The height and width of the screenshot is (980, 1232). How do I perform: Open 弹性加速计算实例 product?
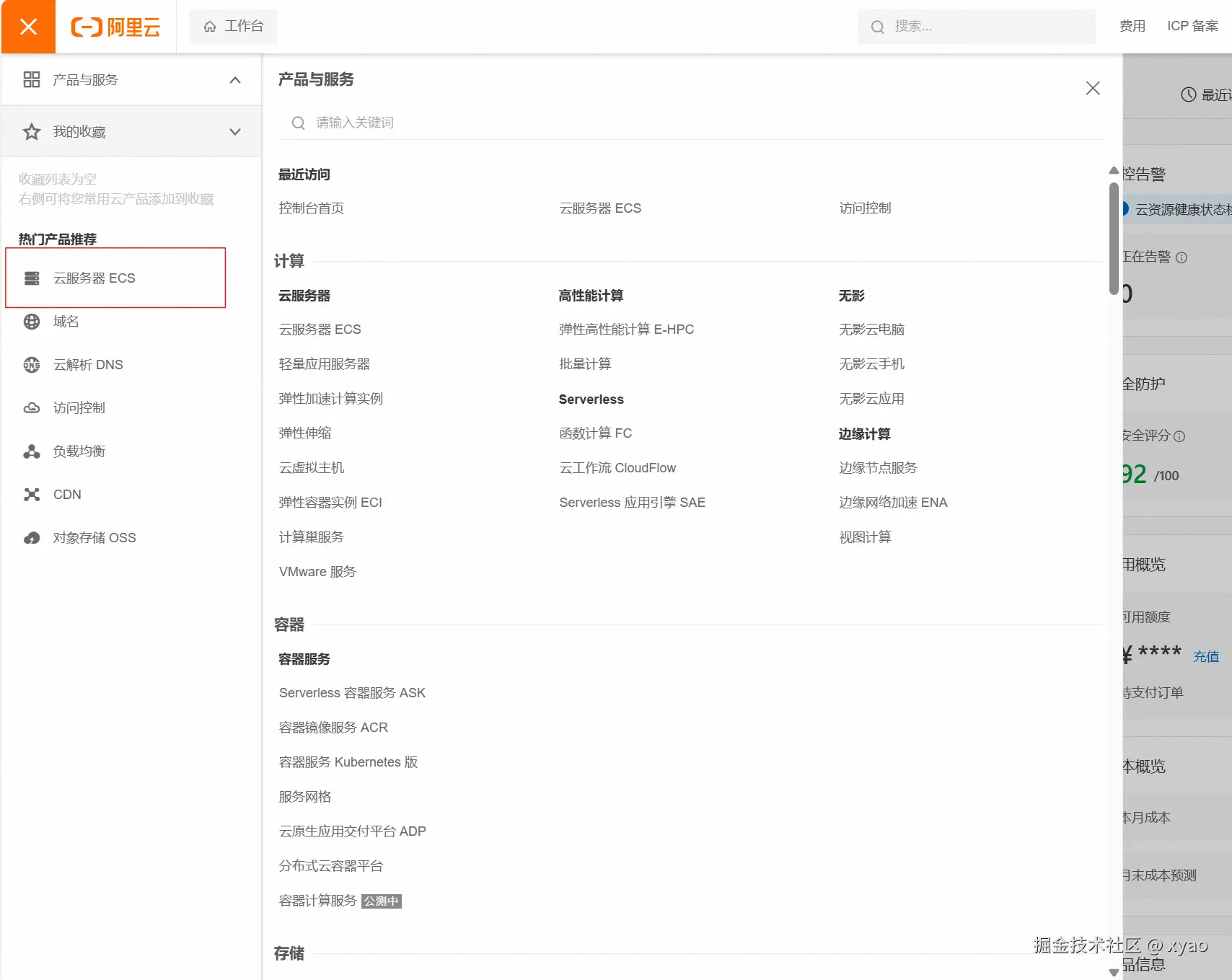point(331,399)
